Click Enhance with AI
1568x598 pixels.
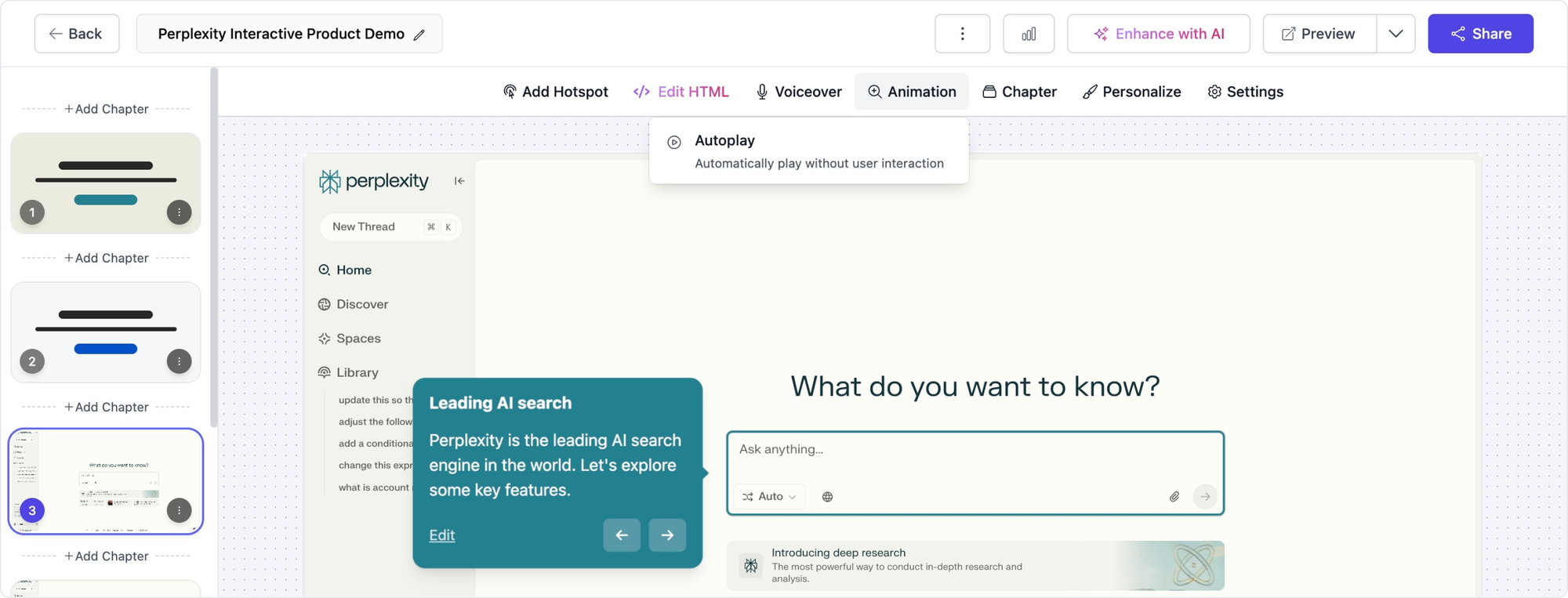click(x=1158, y=34)
